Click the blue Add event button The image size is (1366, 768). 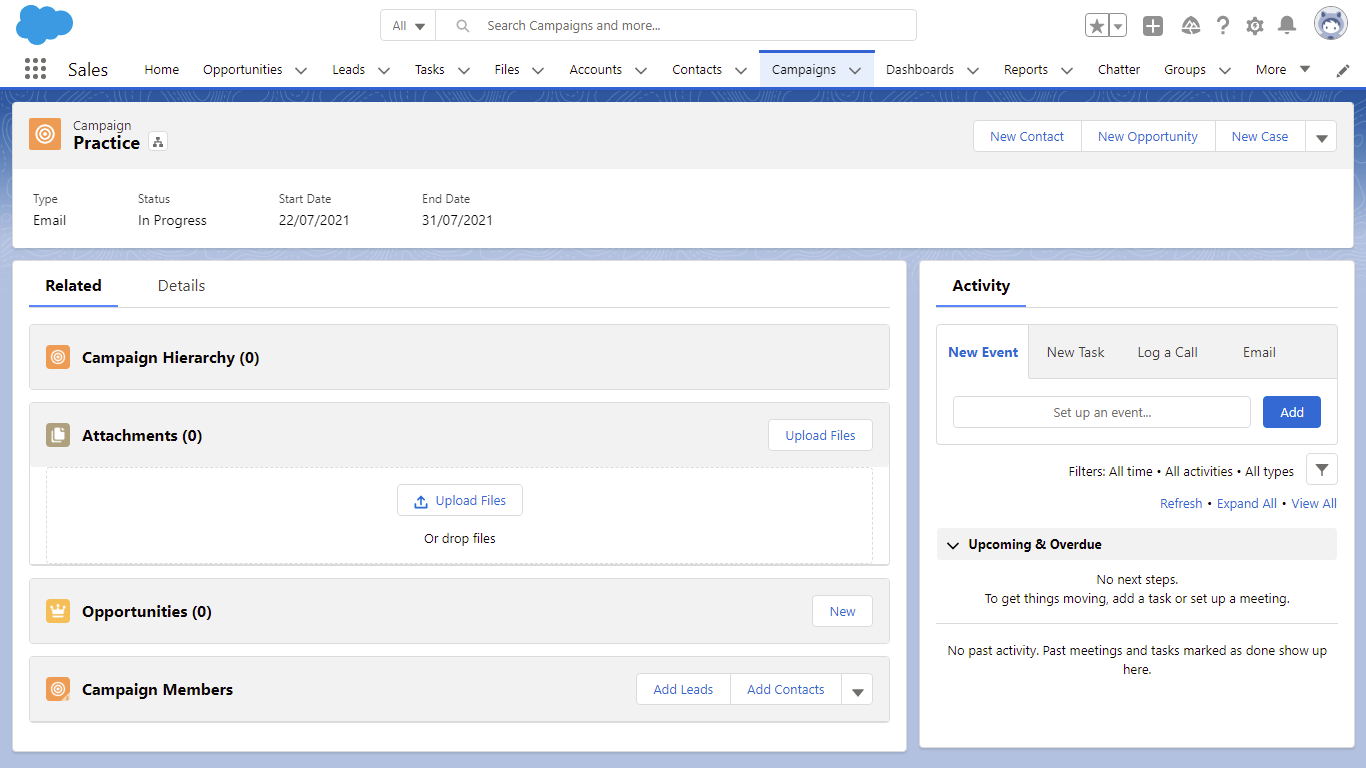(1292, 412)
